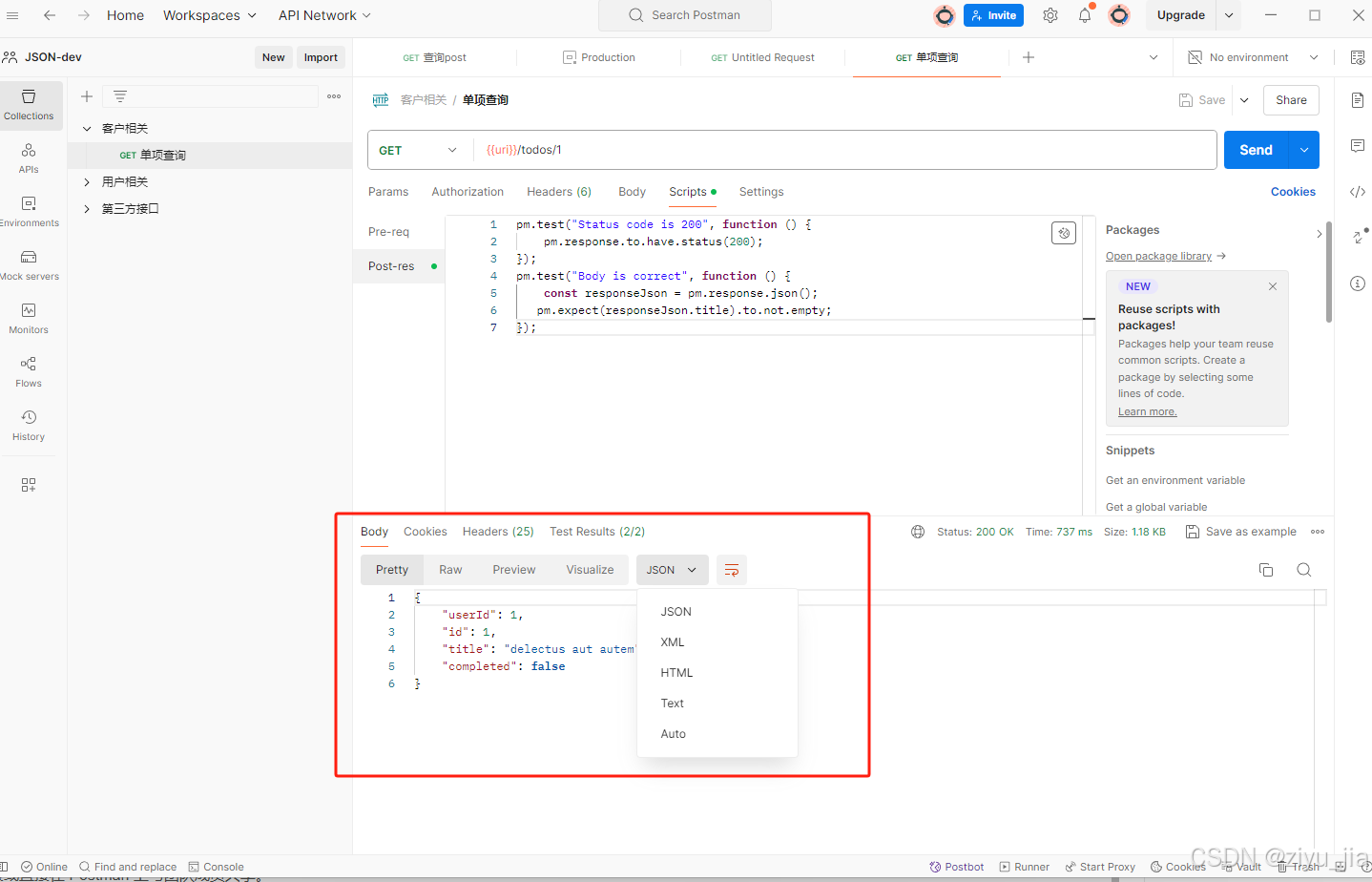Open the Save options dropdown arrow
This screenshot has height=882, width=1372.
[x=1244, y=100]
